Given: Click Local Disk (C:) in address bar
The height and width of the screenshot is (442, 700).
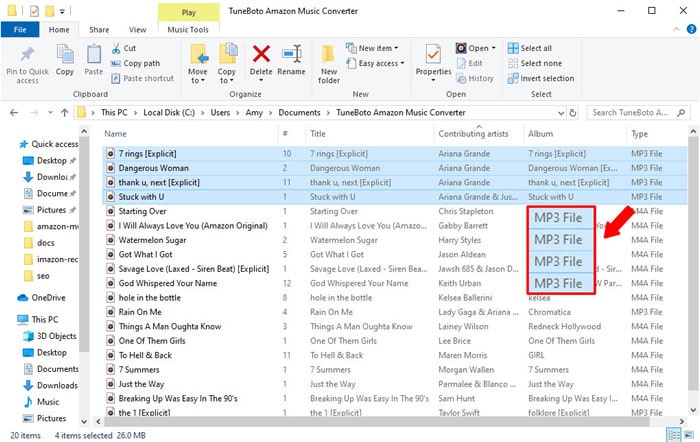Looking at the screenshot, I should tap(169, 113).
